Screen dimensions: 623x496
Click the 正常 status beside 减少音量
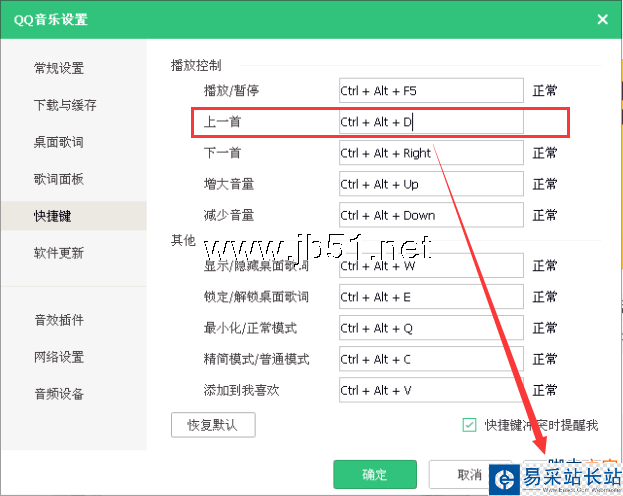coord(545,215)
